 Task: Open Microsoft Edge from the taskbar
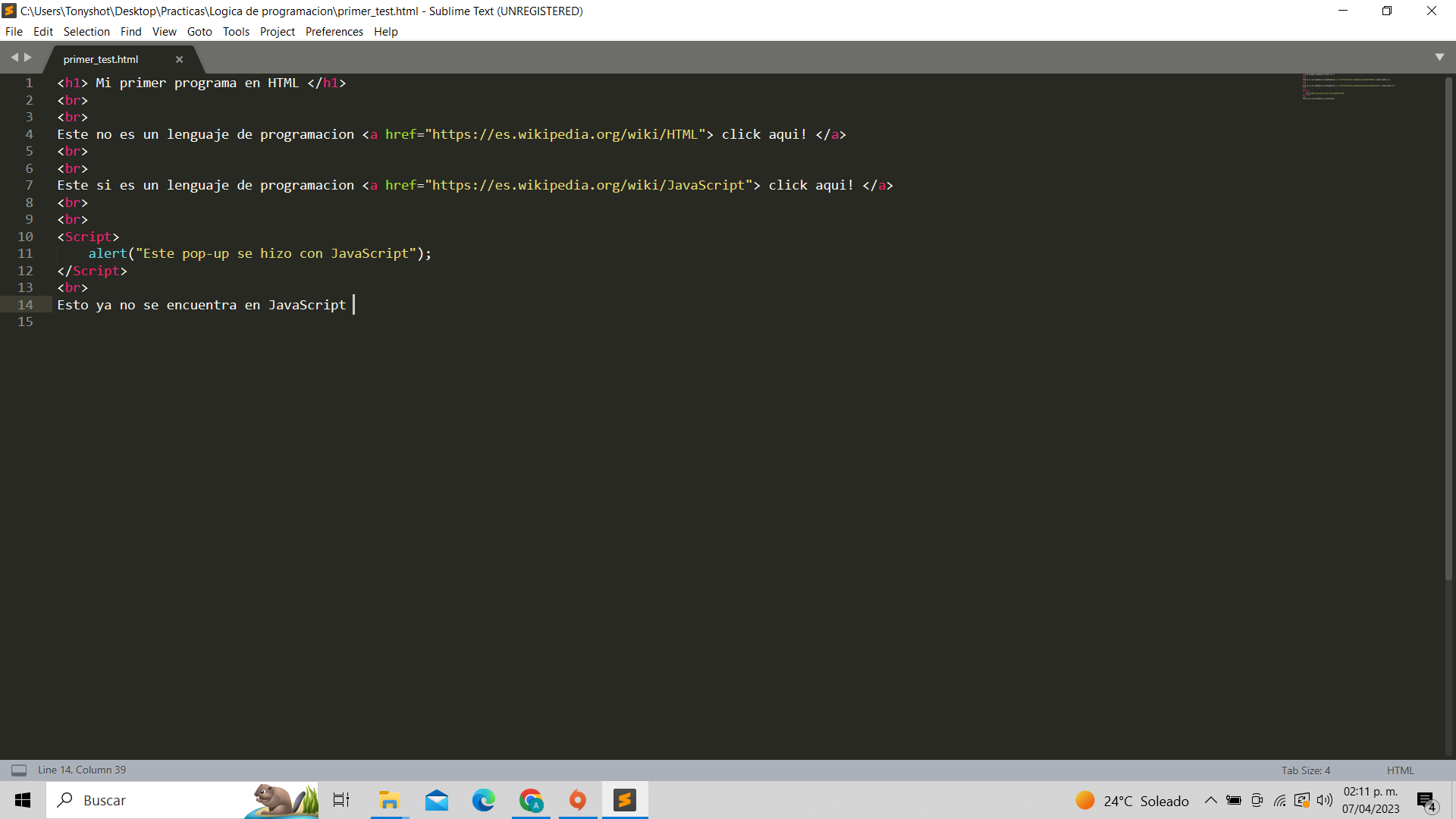click(x=484, y=801)
